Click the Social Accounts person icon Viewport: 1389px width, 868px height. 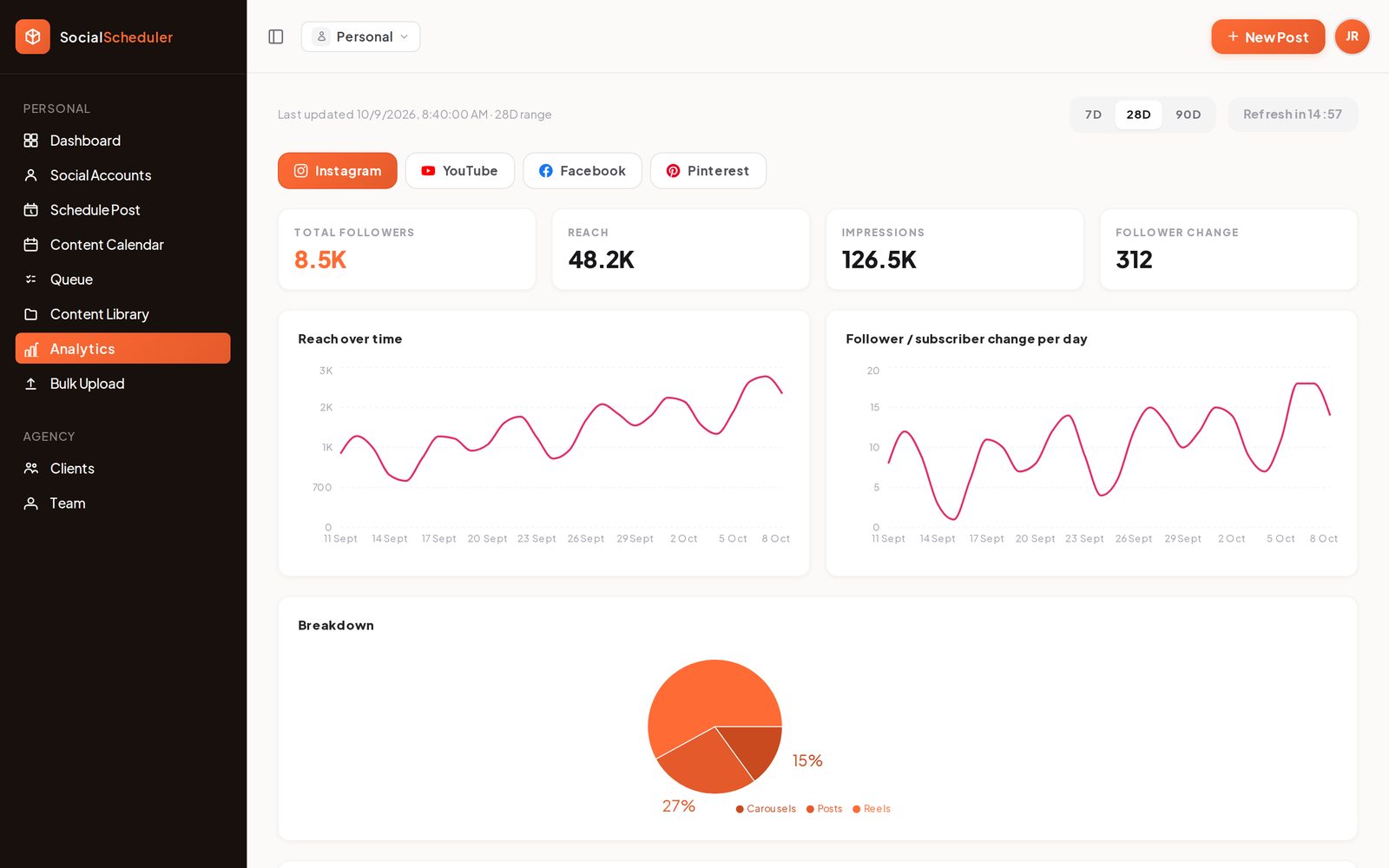click(x=31, y=175)
